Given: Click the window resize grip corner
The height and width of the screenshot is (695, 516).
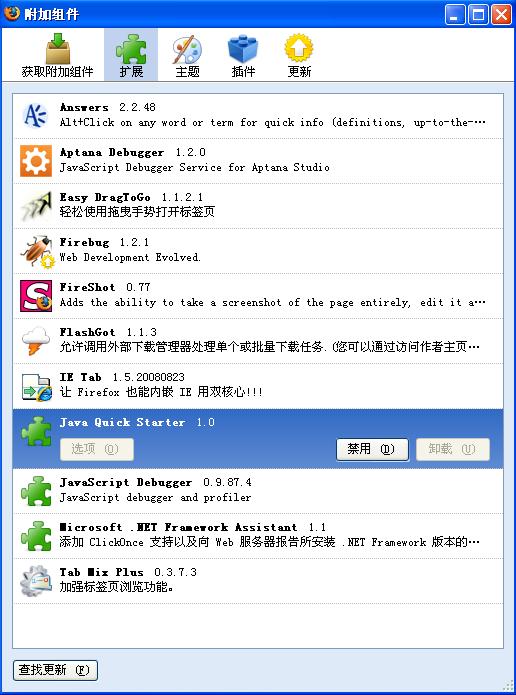Looking at the screenshot, I should (x=508, y=686).
